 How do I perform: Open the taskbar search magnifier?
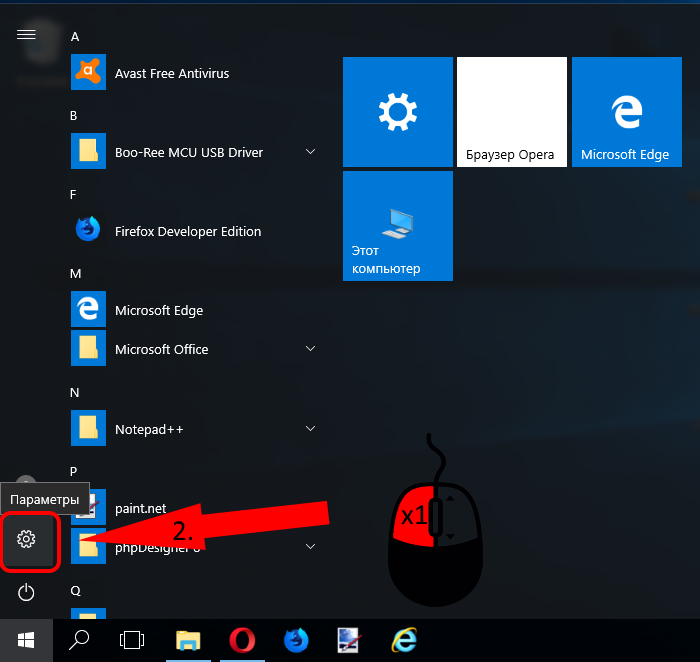[x=80, y=639]
